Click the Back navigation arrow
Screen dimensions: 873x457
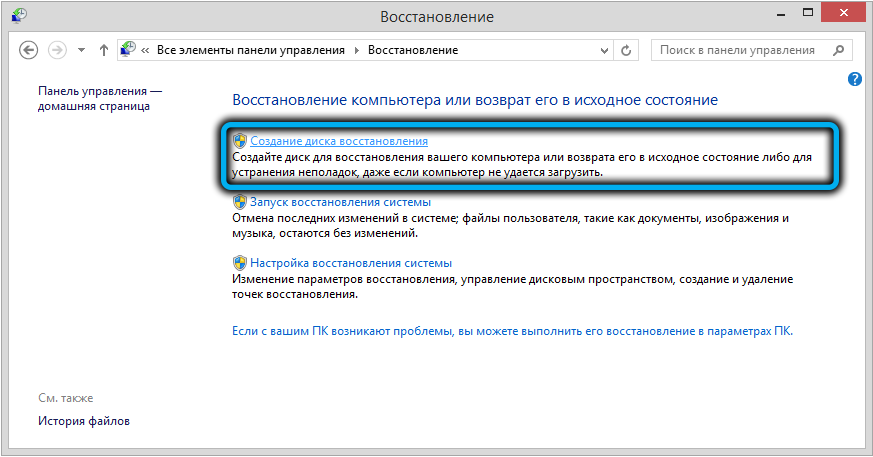pyautogui.click(x=29, y=50)
